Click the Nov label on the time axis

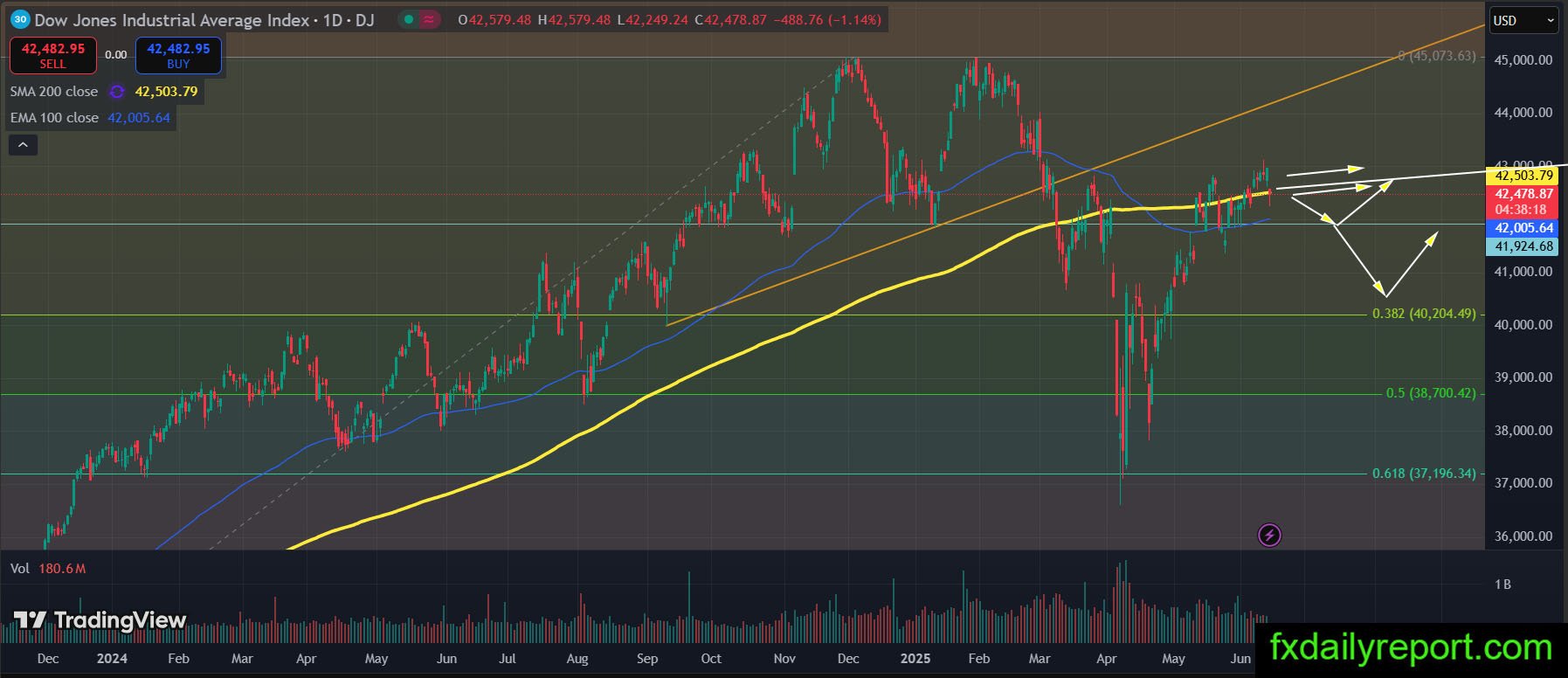point(784,658)
